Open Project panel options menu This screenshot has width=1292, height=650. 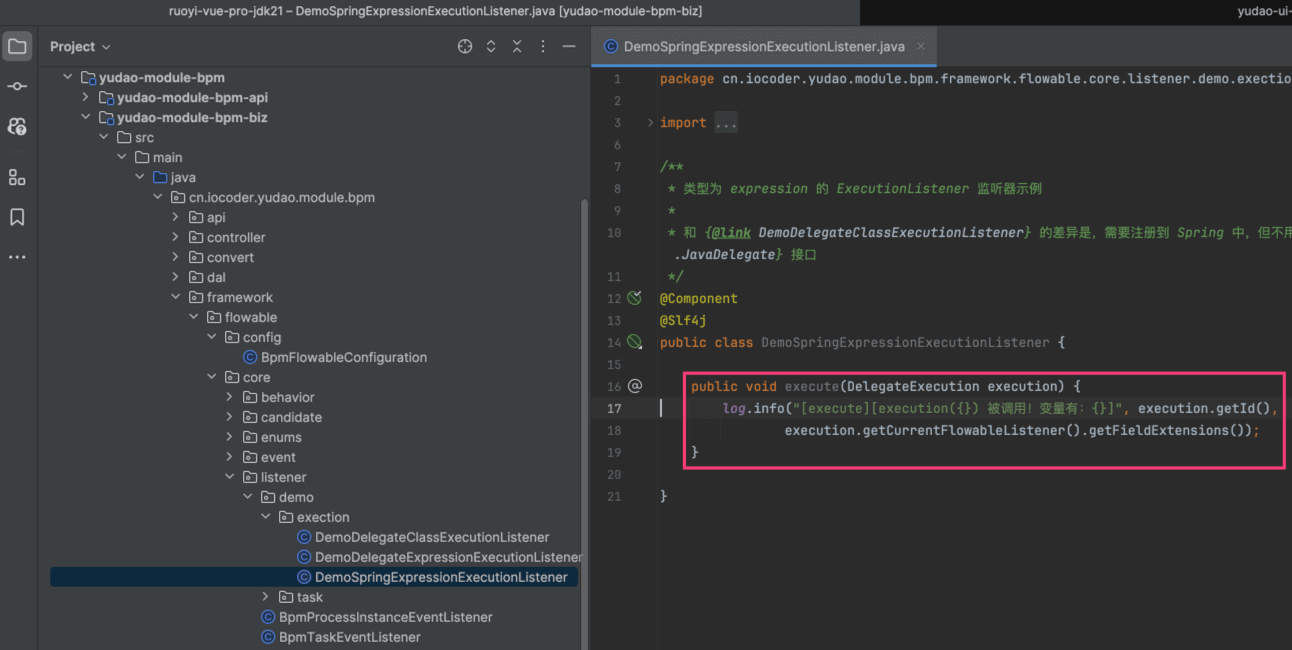pos(543,47)
